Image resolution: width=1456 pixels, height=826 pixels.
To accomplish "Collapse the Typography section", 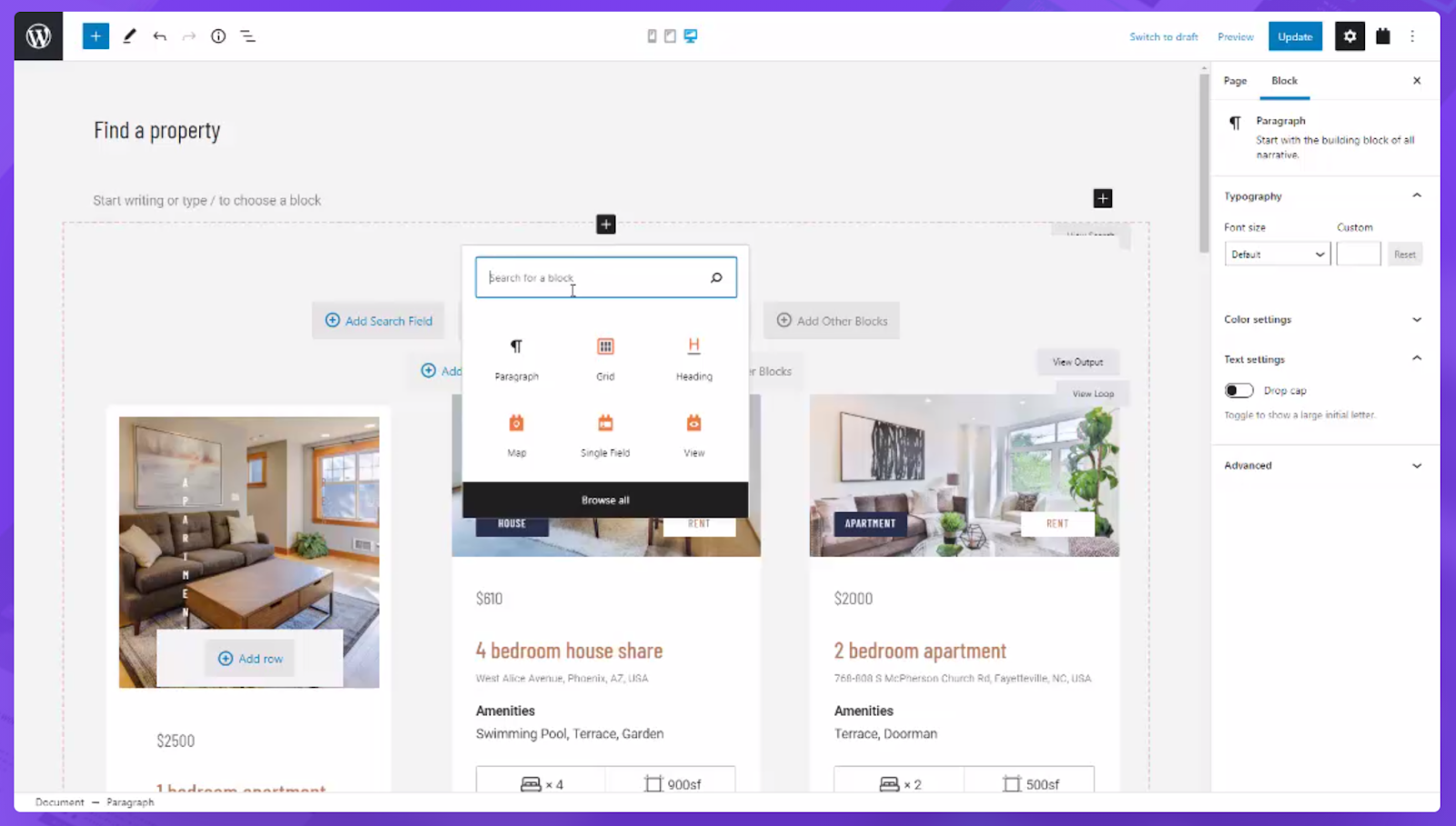I will [x=1325, y=196].
